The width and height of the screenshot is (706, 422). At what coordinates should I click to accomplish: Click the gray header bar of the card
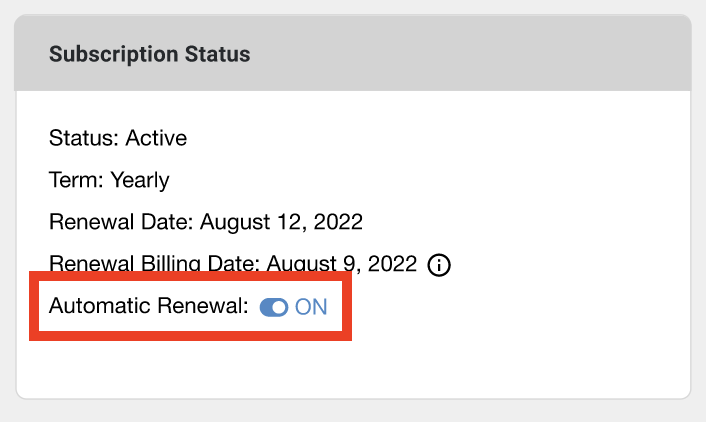[x=353, y=53]
